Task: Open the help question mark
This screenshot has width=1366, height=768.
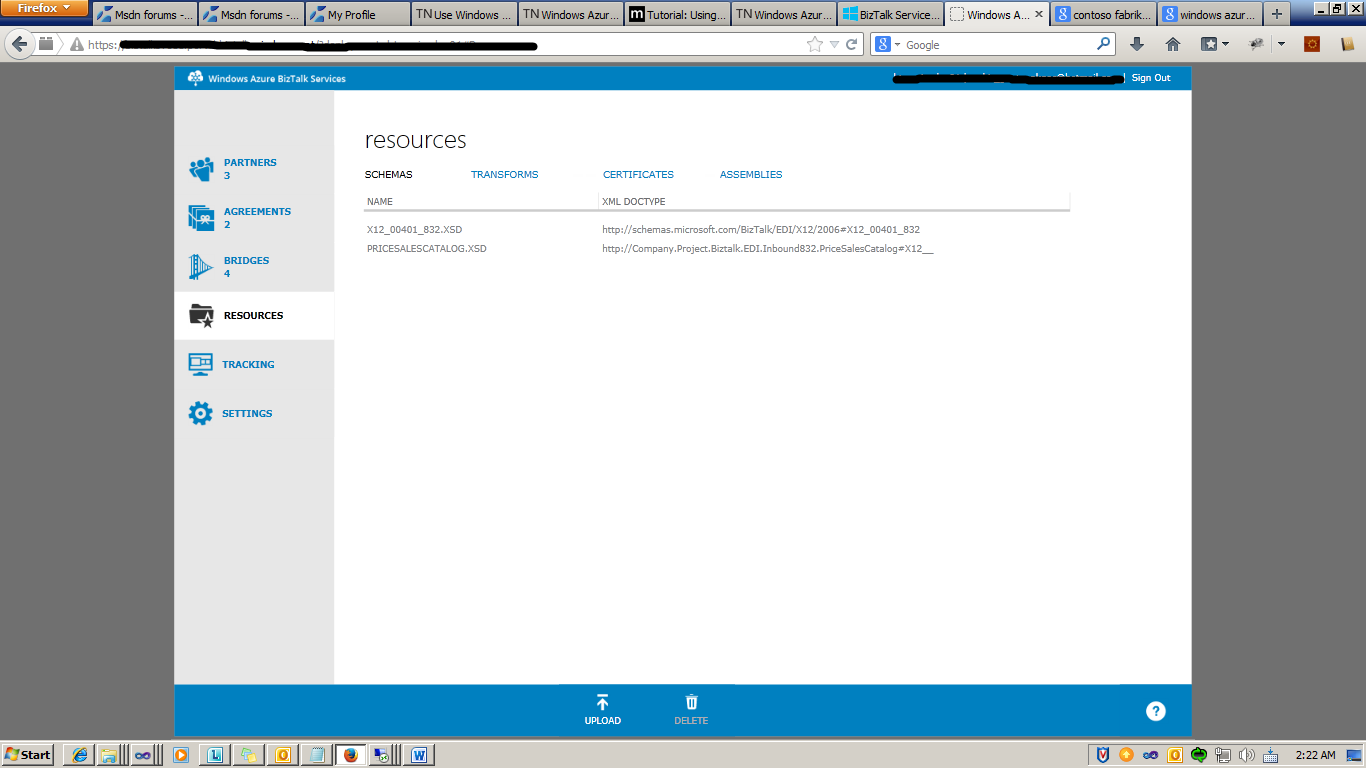Action: point(1156,711)
